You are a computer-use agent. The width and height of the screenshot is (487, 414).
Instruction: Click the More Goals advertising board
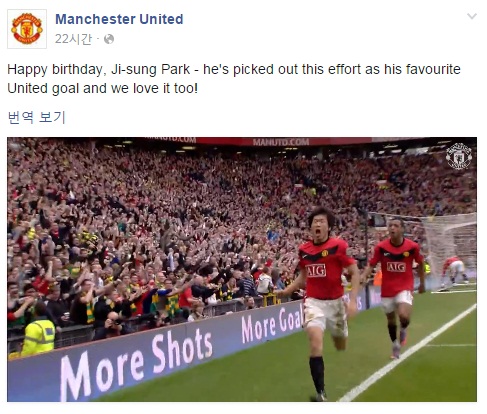[x=272, y=324]
